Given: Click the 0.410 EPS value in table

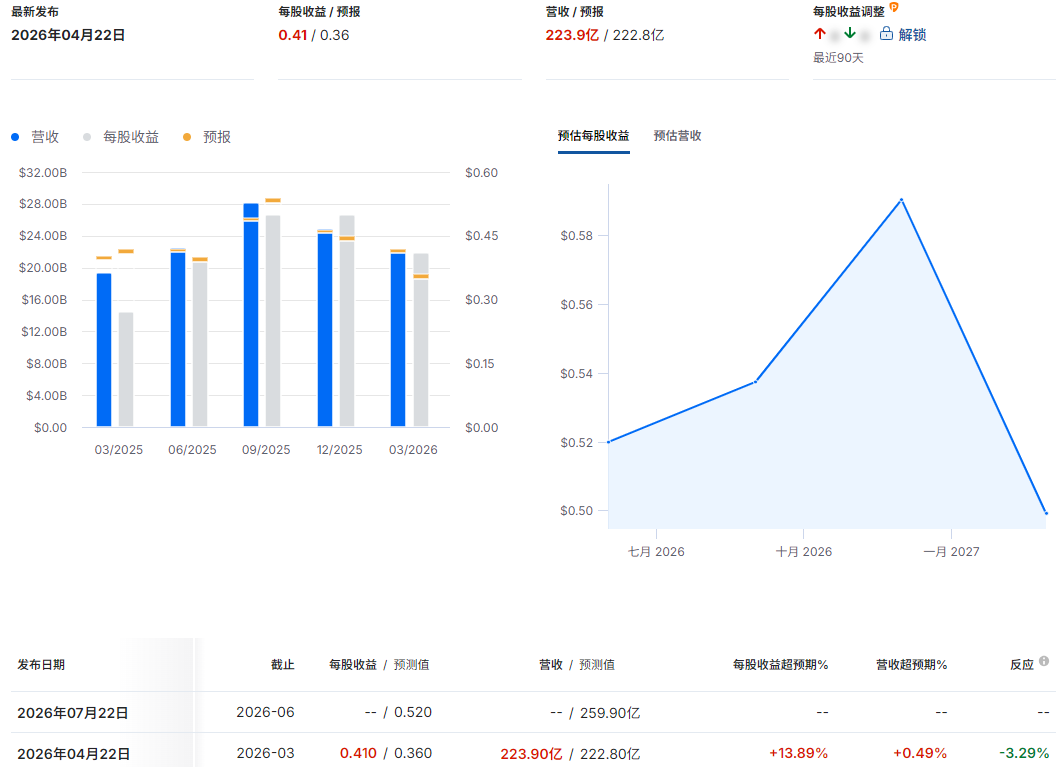Looking at the screenshot, I should pos(358,753).
